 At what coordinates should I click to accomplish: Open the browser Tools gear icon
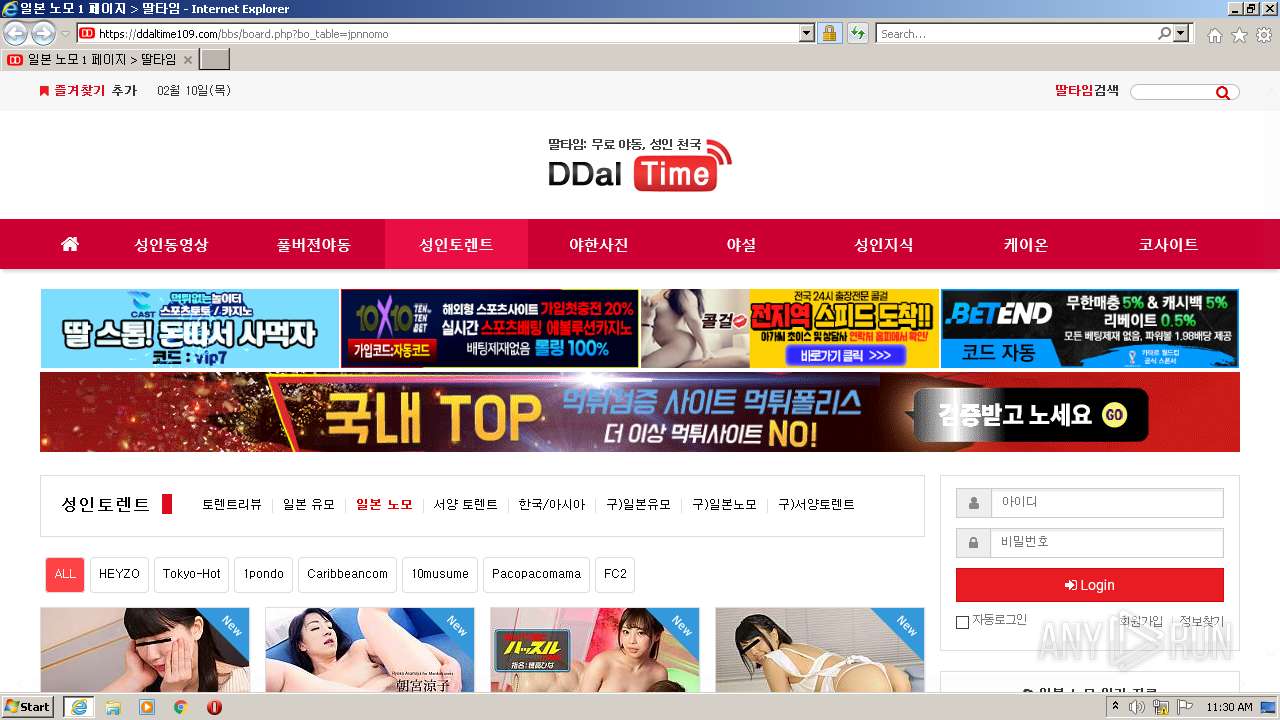tap(1264, 35)
